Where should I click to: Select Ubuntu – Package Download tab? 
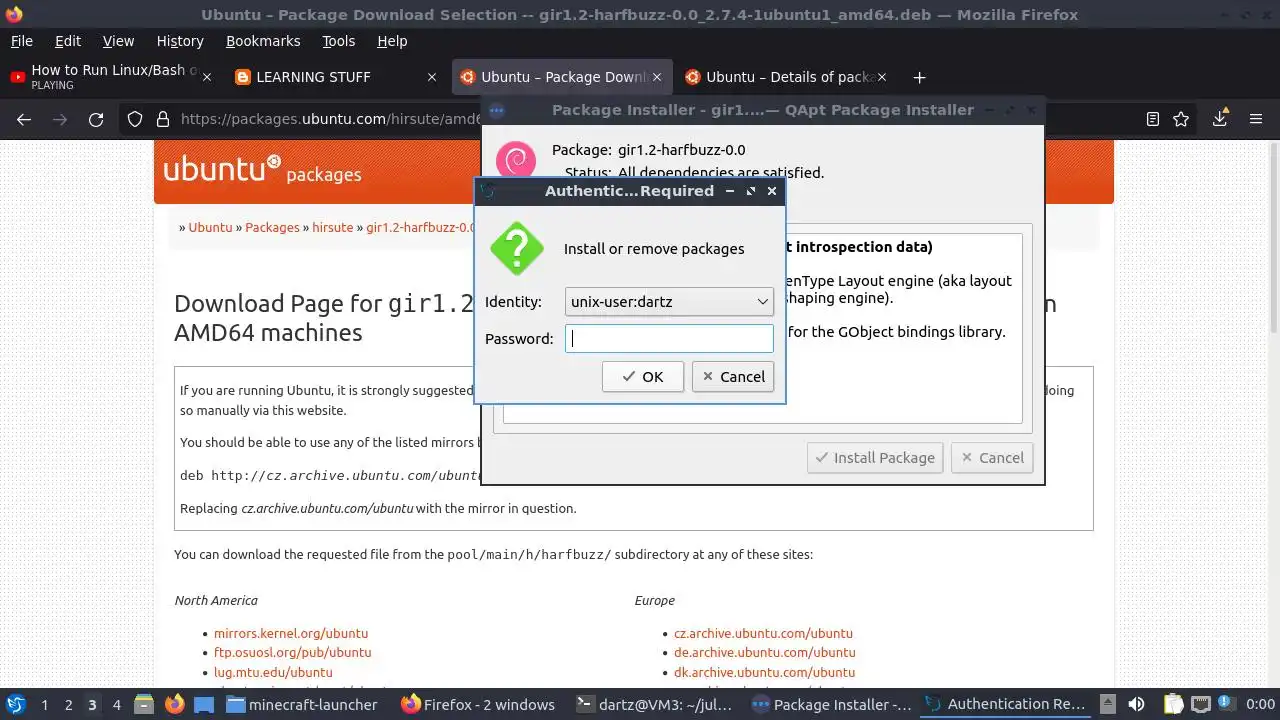(x=562, y=77)
